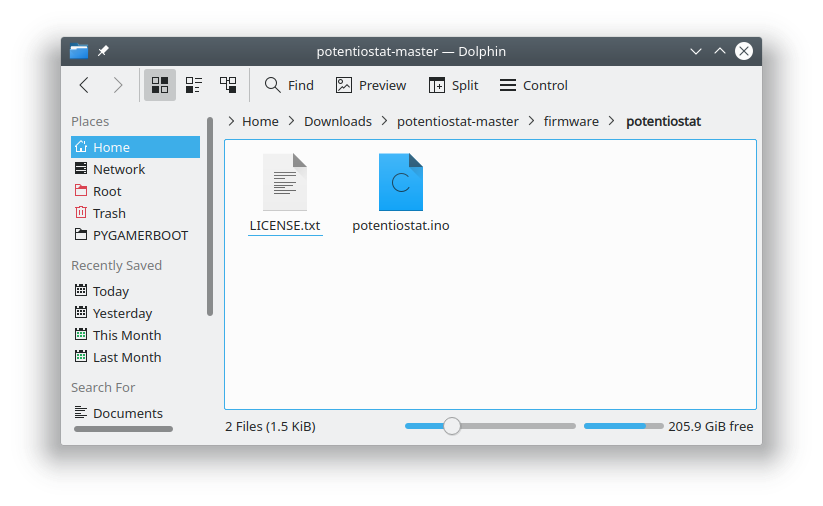Open the PYGAMERBOOT device
This screenshot has width=823, height=506.
tap(135, 235)
